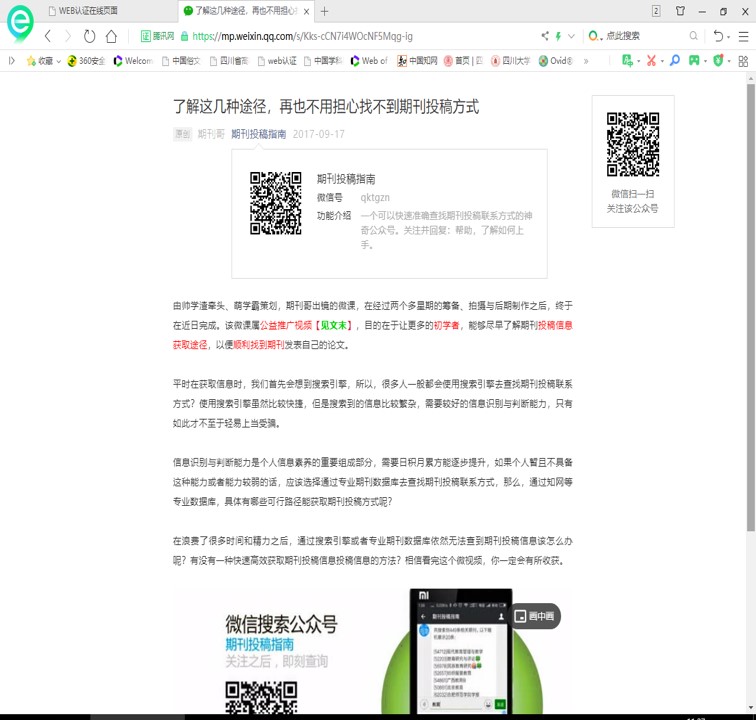Viewport: 756px width, 720px height.
Task: Click the 期刊哥 author name
Action: pyautogui.click(x=211, y=134)
